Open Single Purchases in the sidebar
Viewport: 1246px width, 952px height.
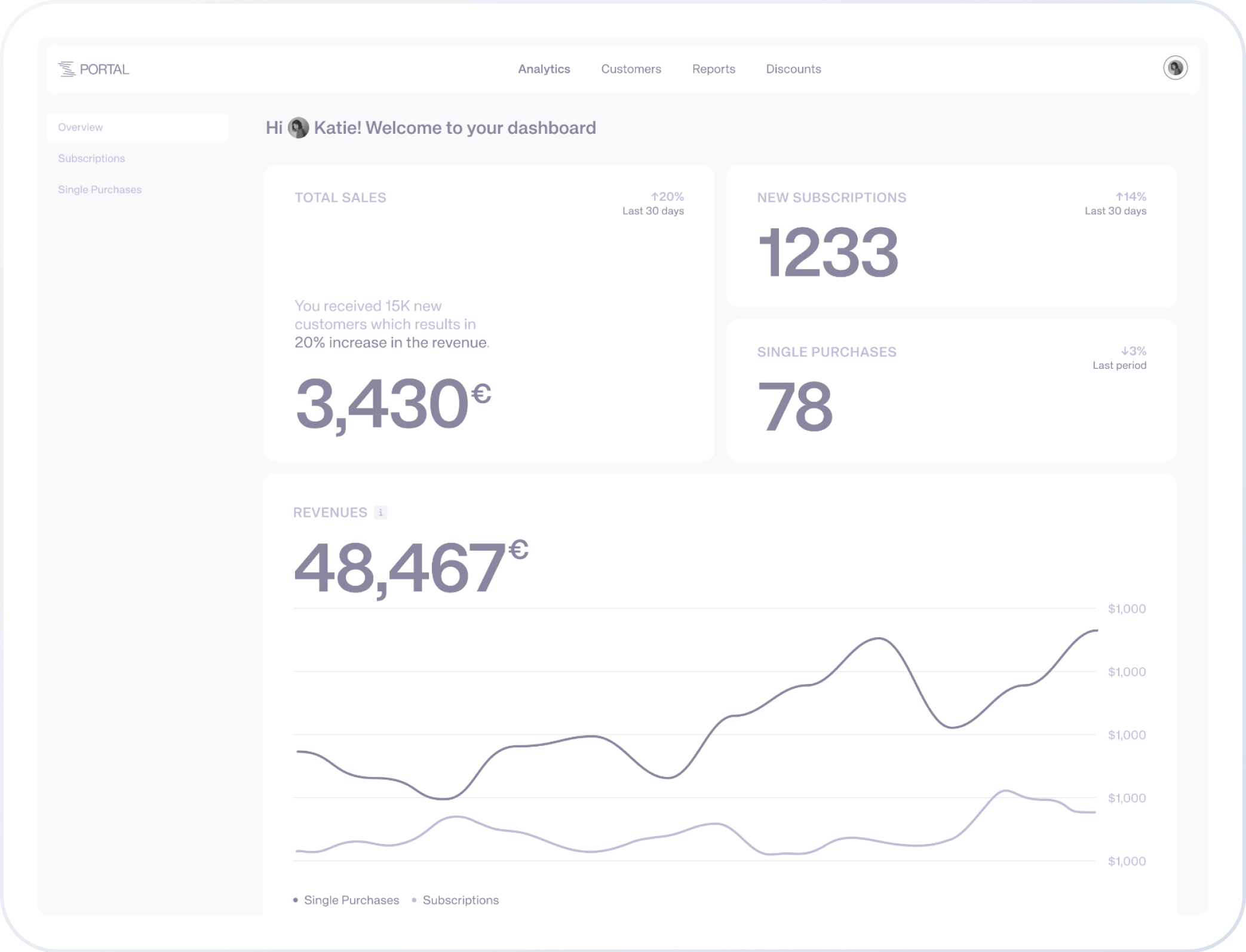100,189
